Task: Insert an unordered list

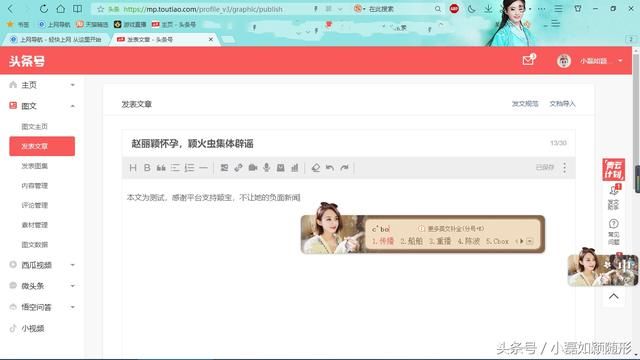Action: coord(175,168)
